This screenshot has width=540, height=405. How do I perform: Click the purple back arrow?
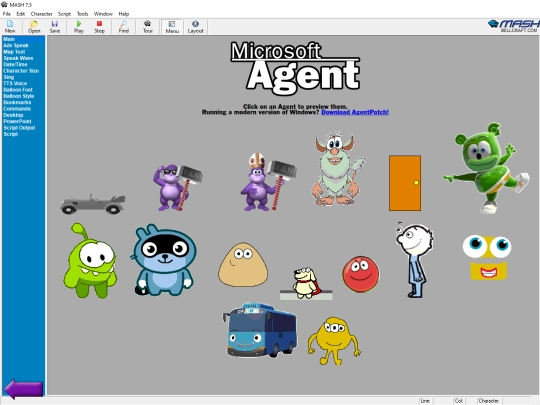[23, 389]
